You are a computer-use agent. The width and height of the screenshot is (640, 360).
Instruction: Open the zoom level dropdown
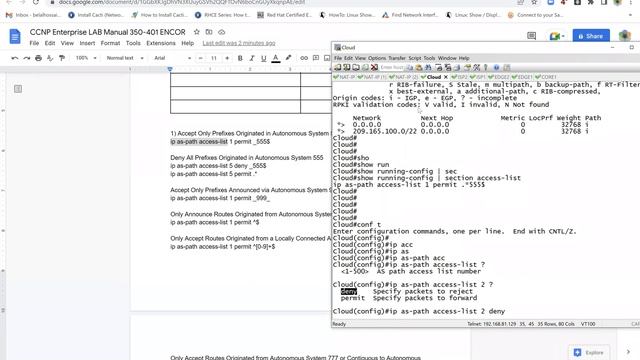point(86,58)
